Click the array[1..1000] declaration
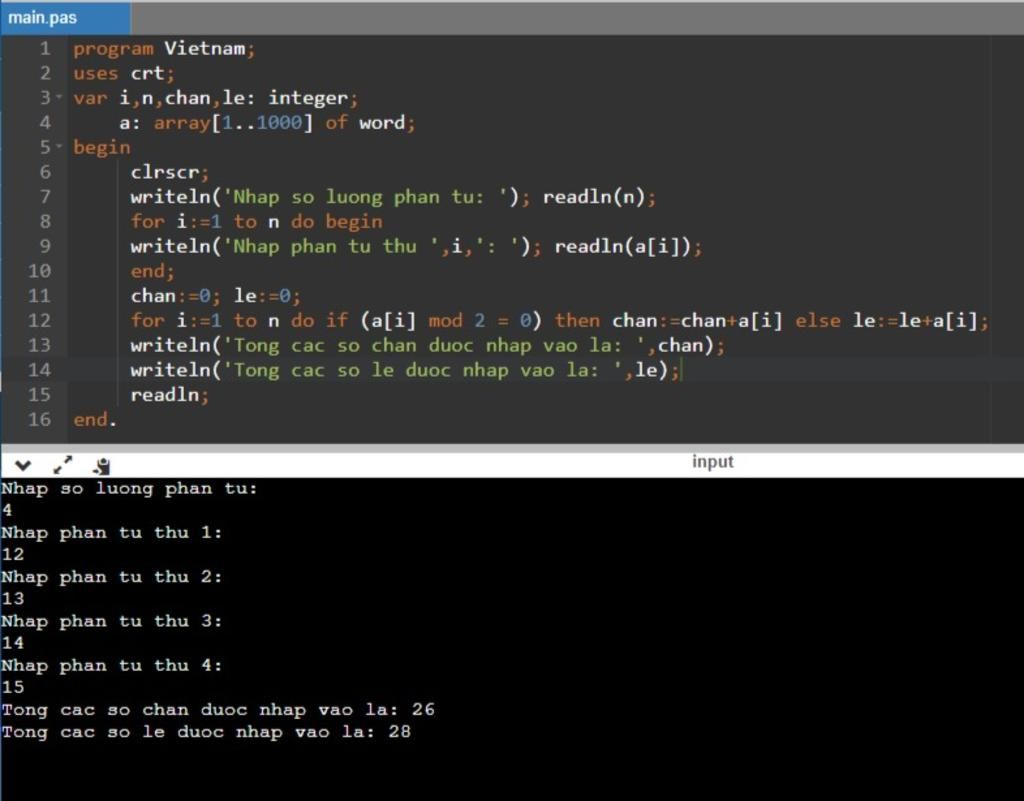Image resolution: width=1024 pixels, height=801 pixels. [233, 123]
